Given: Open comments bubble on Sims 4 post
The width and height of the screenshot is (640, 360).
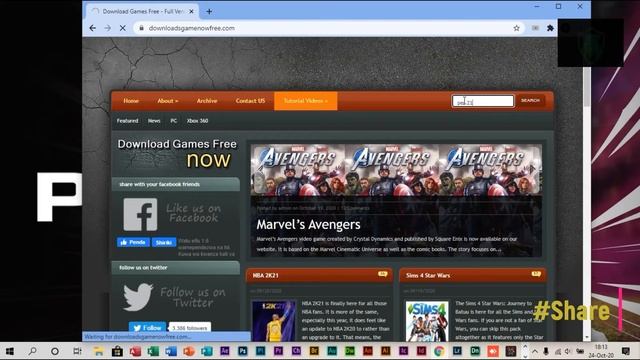Looking at the screenshot, I should (536, 274).
